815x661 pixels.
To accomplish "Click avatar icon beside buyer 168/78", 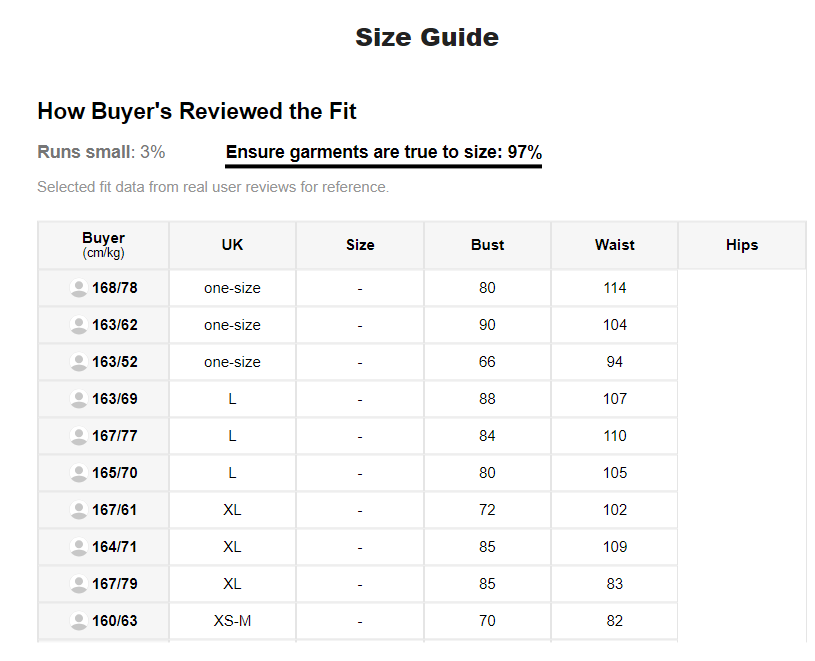I will (x=79, y=288).
